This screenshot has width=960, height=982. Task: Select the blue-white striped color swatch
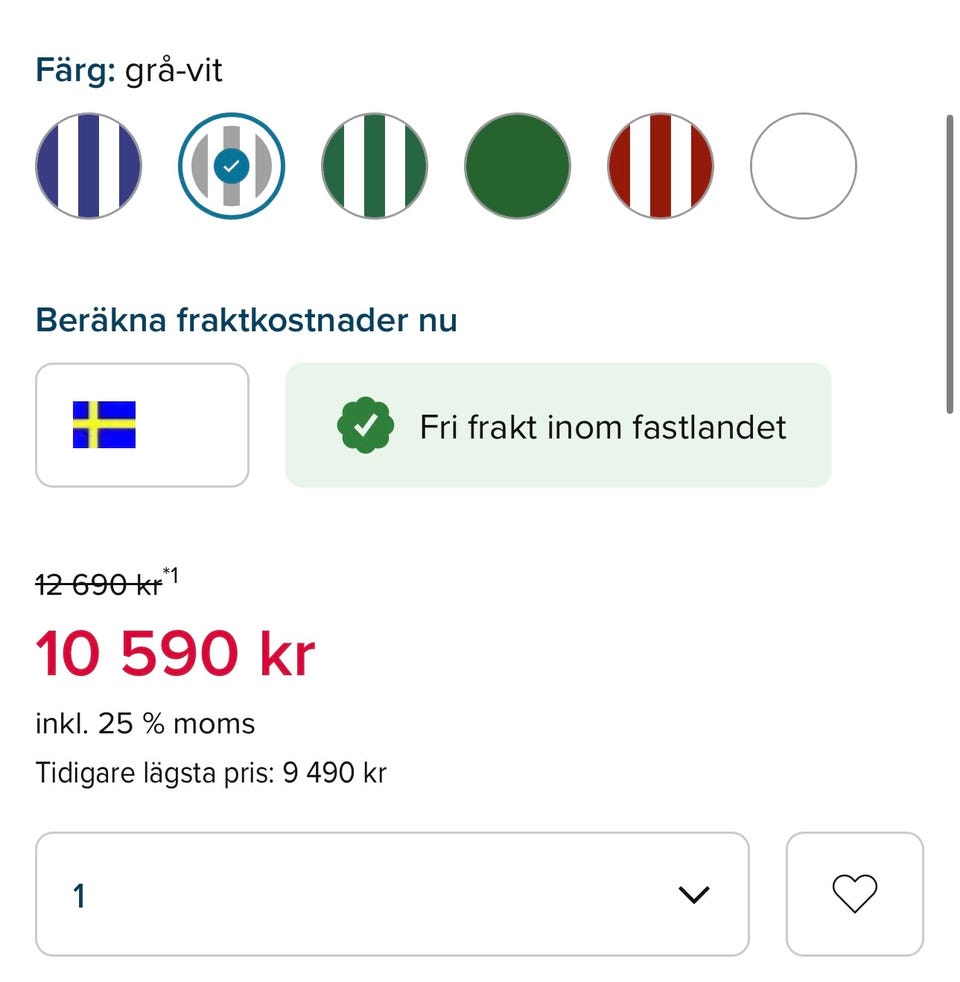(88, 166)
